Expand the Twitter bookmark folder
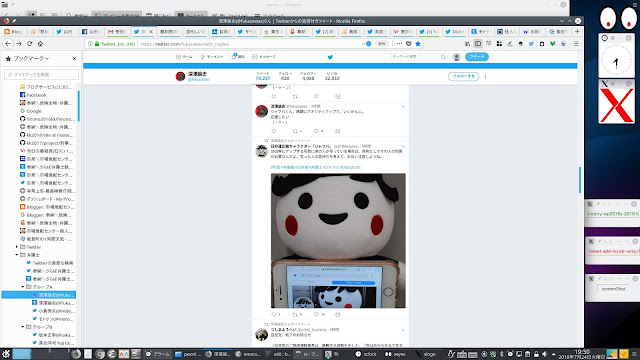 [17, 247]
